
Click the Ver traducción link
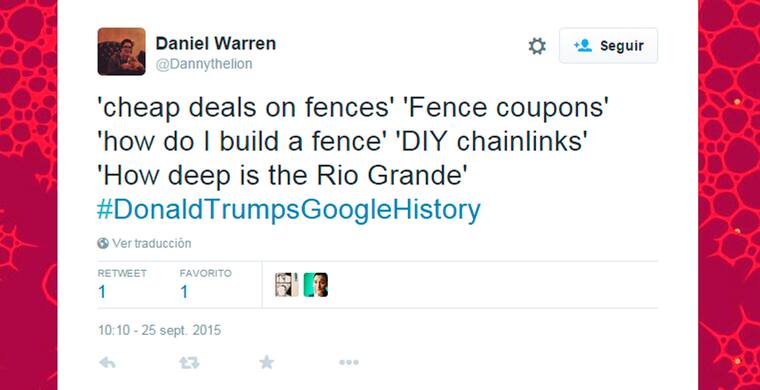[152, 243]
